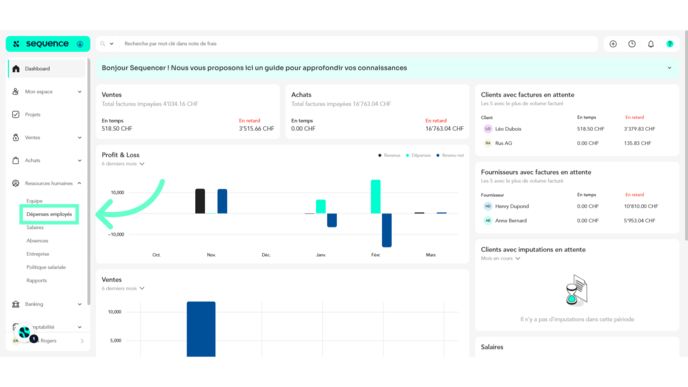Open the clock time-tracking icon
Screen dimensions: 688x387
(x=632, y=44)
